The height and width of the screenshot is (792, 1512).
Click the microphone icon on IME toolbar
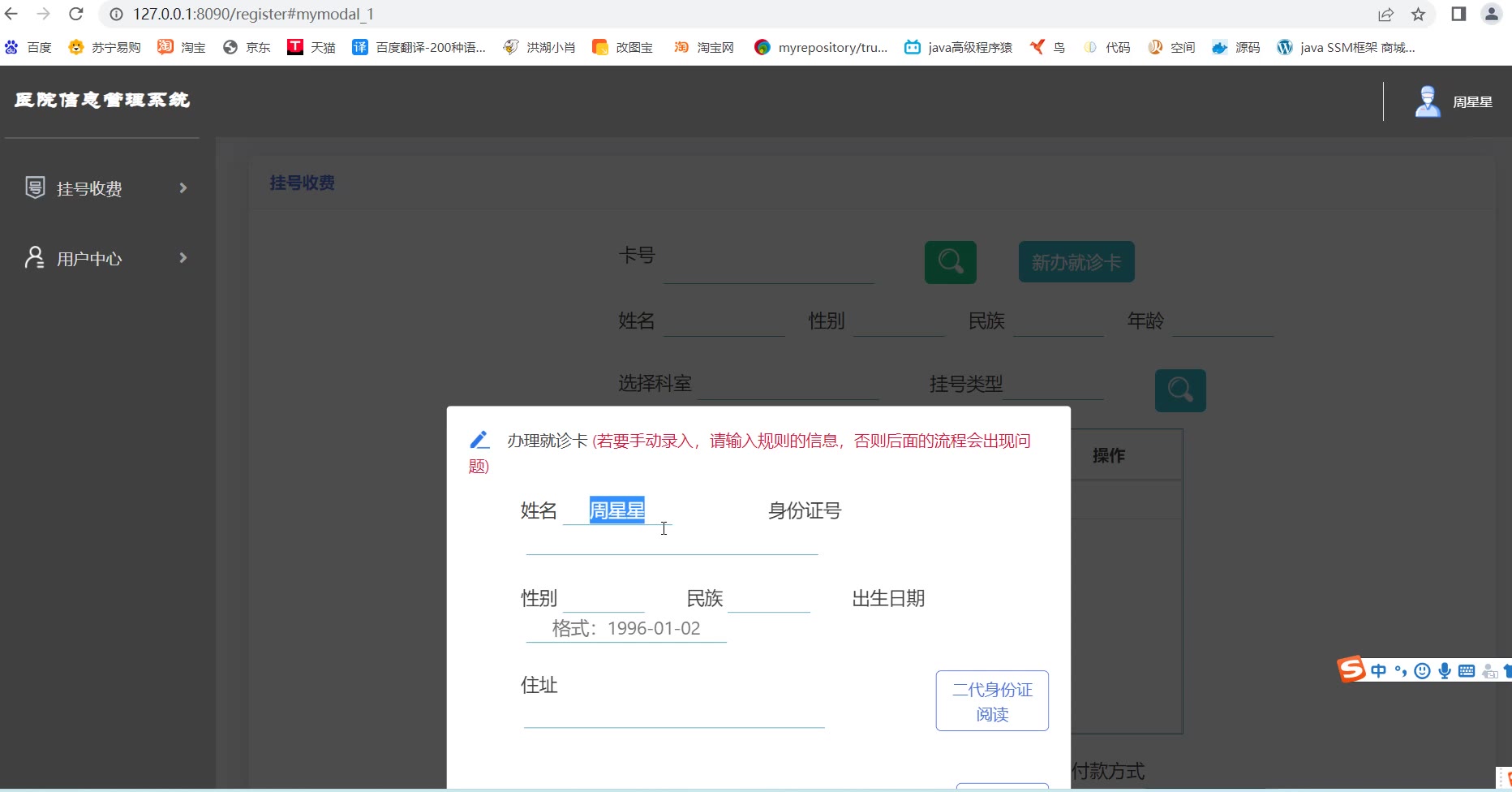[1444, 670]
